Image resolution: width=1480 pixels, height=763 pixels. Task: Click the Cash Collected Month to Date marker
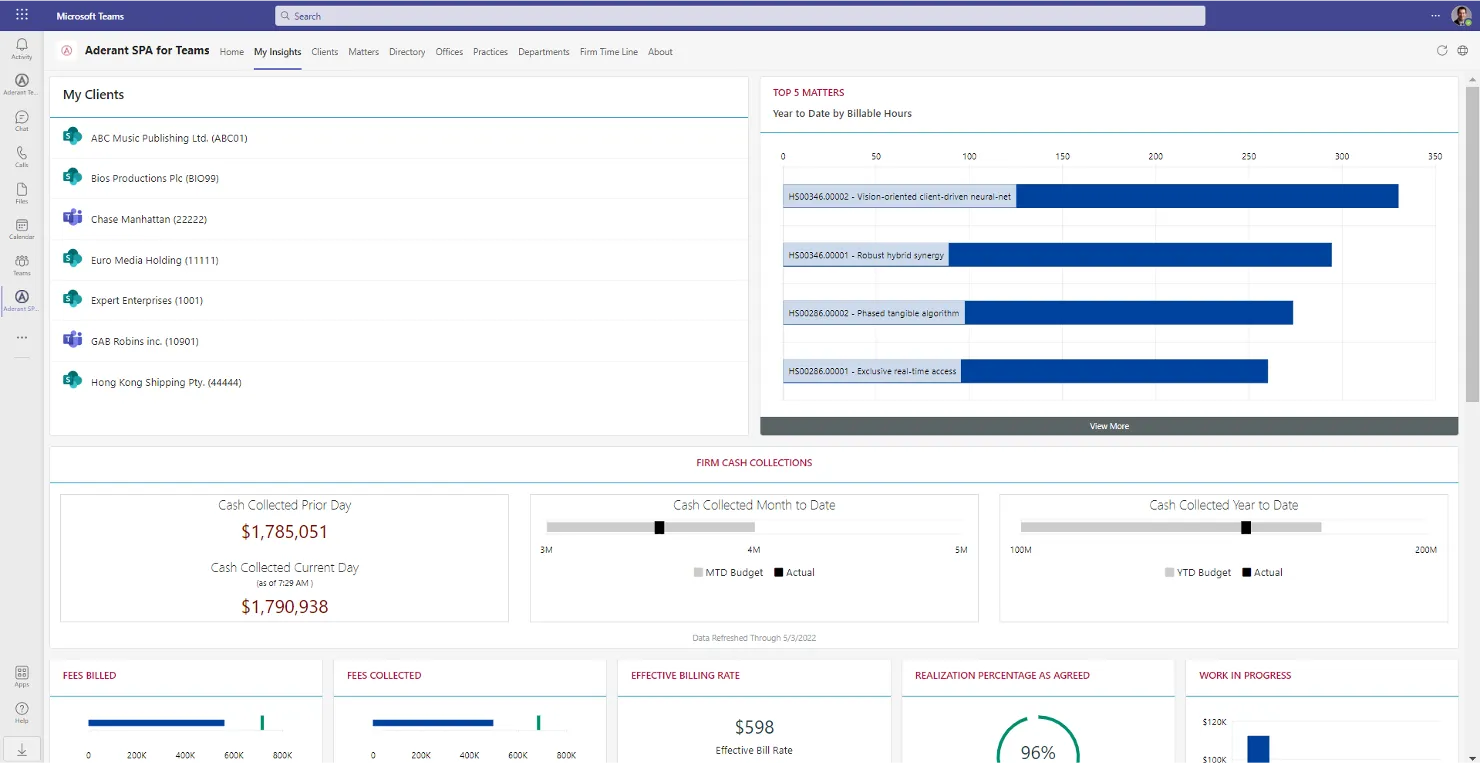pos(659,527)
